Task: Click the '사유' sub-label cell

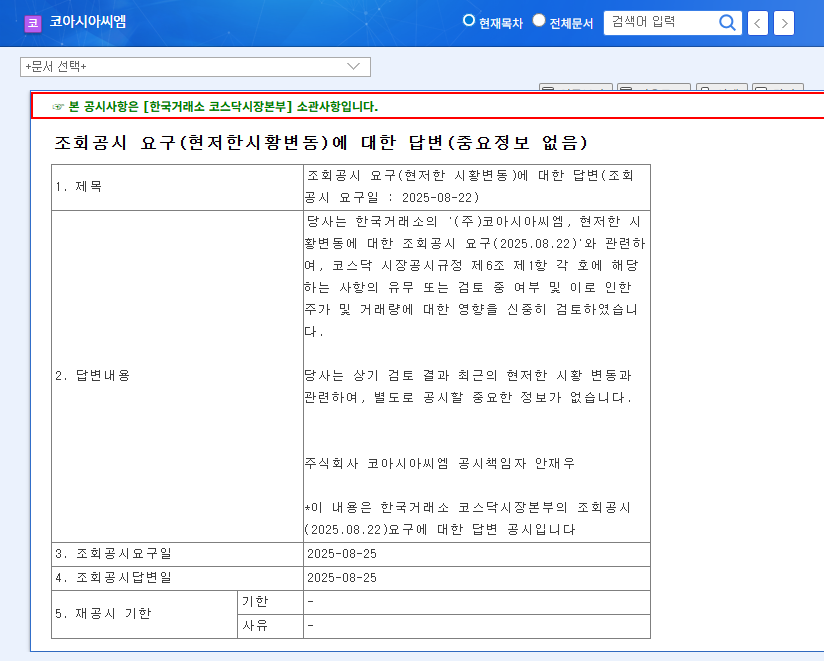Action: (270, 626)
